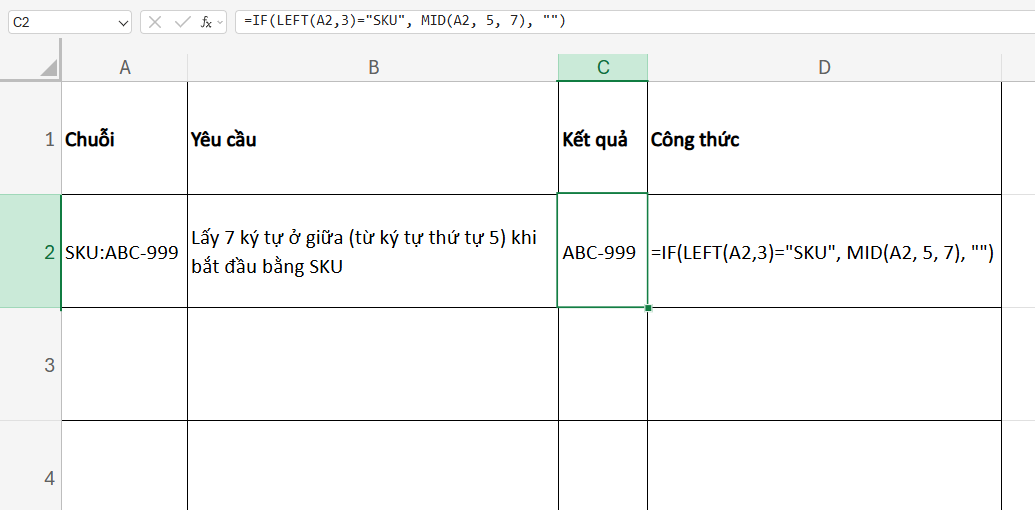Select the cell with the IF formula text

tap(824, 252)
